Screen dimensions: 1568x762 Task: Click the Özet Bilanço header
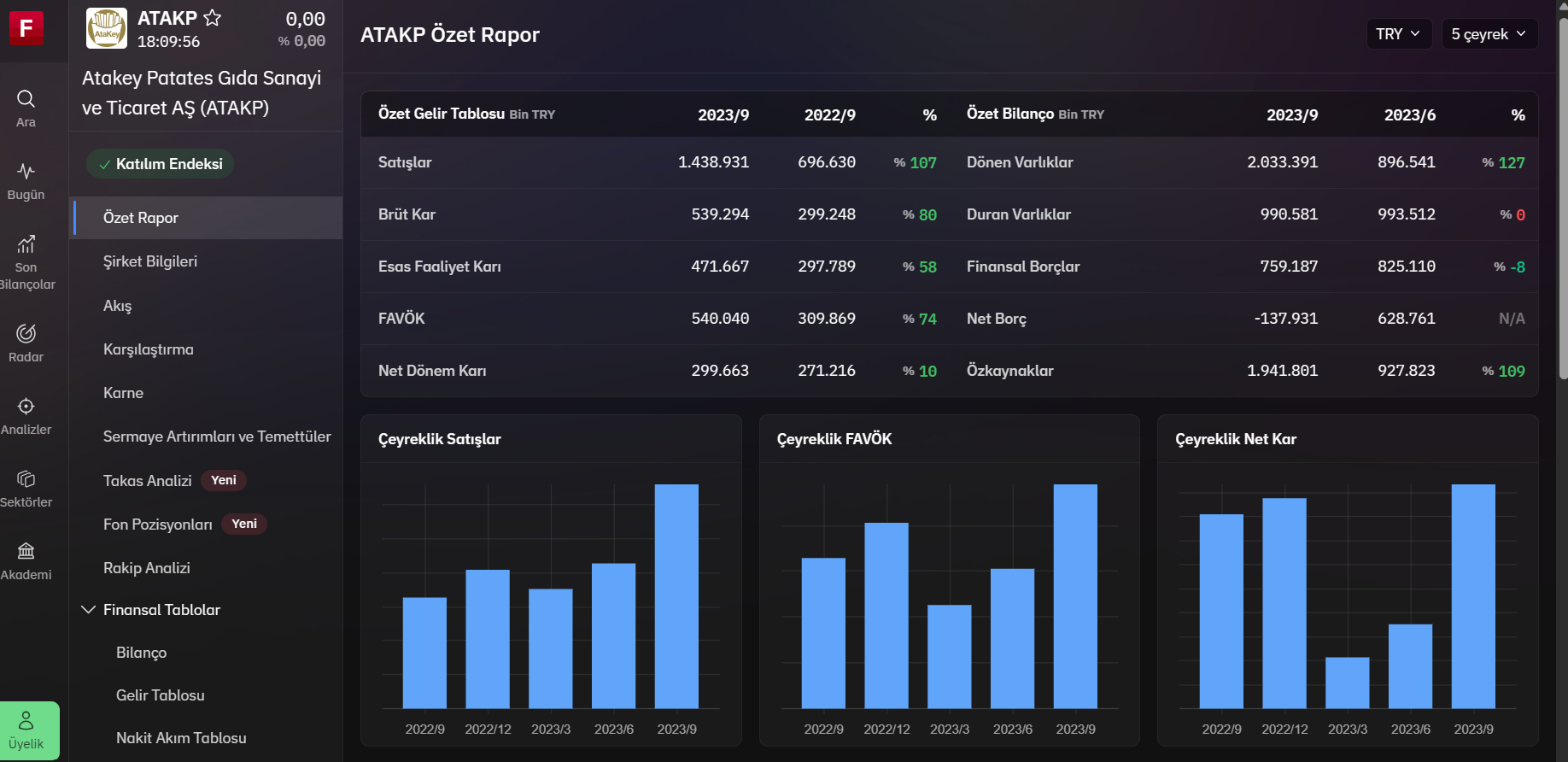pyautogui.click(x=1010, y=114)
